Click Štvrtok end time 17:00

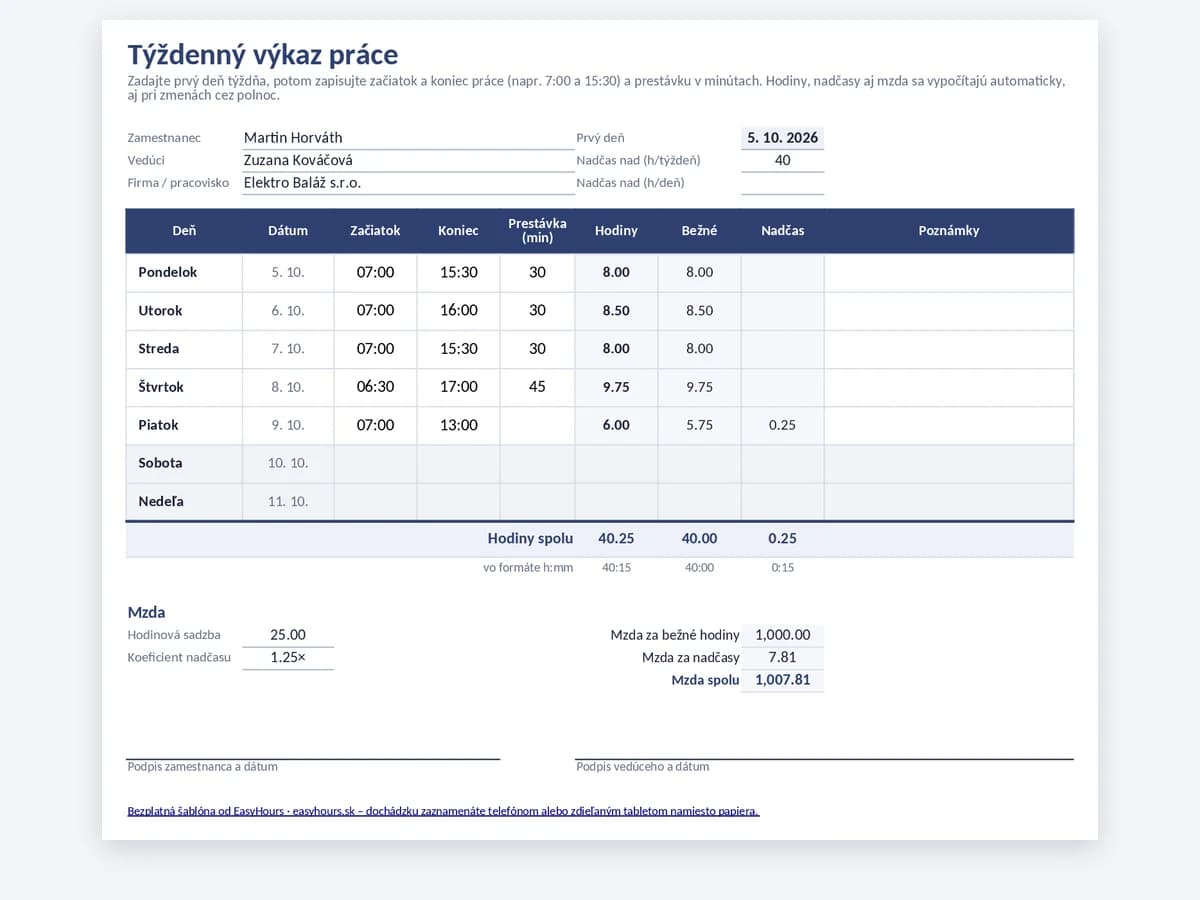coord(458,387)
